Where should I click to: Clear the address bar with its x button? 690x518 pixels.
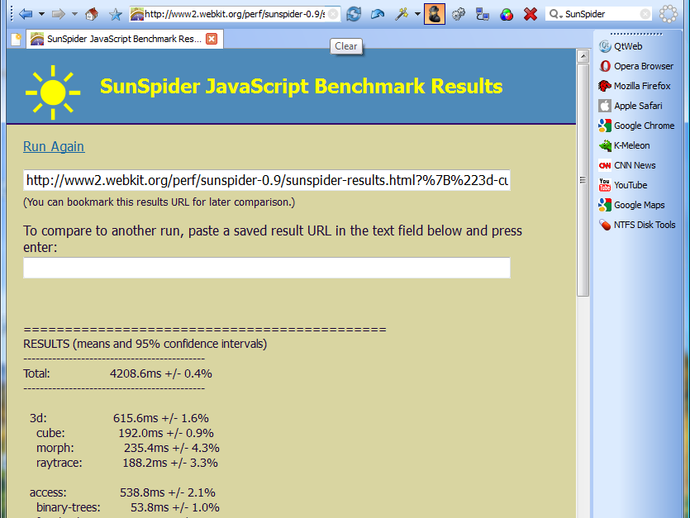point(334,14)
